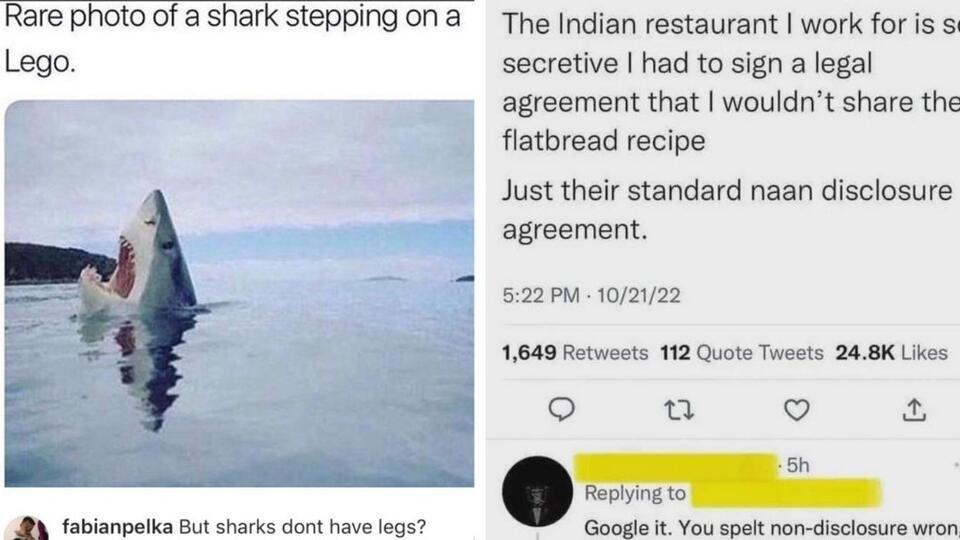Click the 'Google it' reply text

(771, 528)
